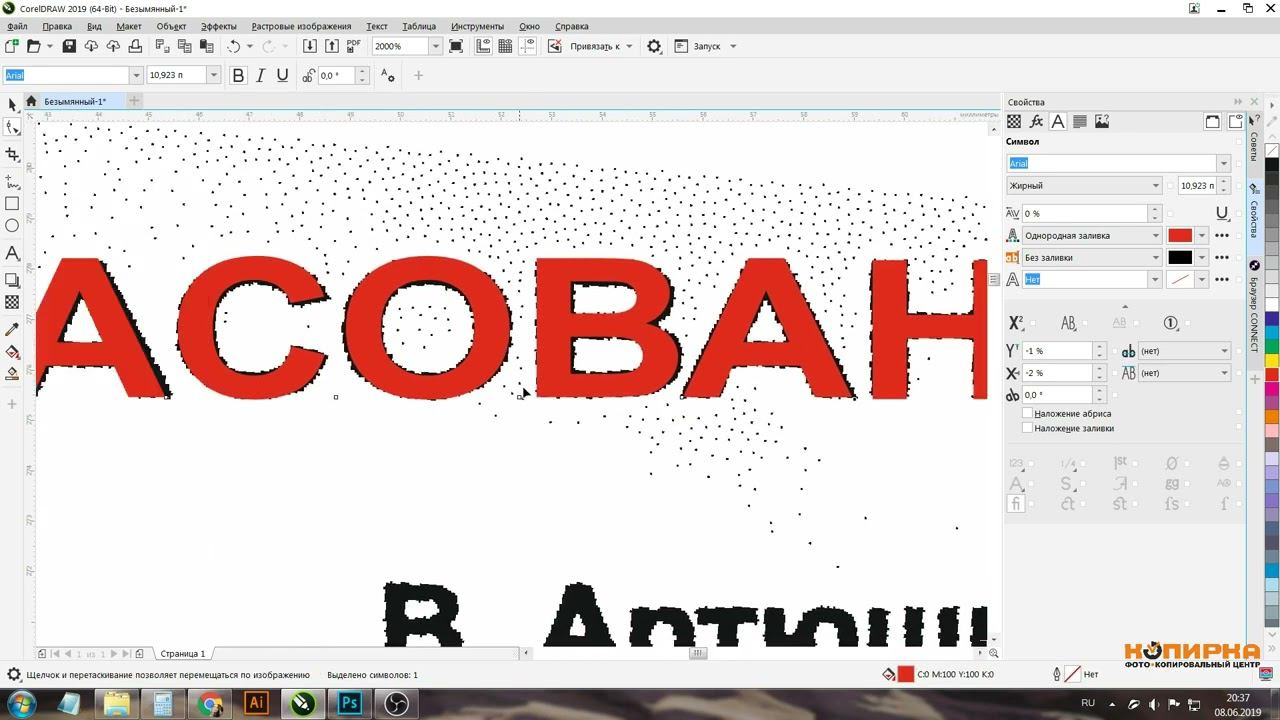Image resolution: width=1280 pixels, height=720 pixels.
Task: Add a new document with the plus tab button
Action: coord(134,101)
